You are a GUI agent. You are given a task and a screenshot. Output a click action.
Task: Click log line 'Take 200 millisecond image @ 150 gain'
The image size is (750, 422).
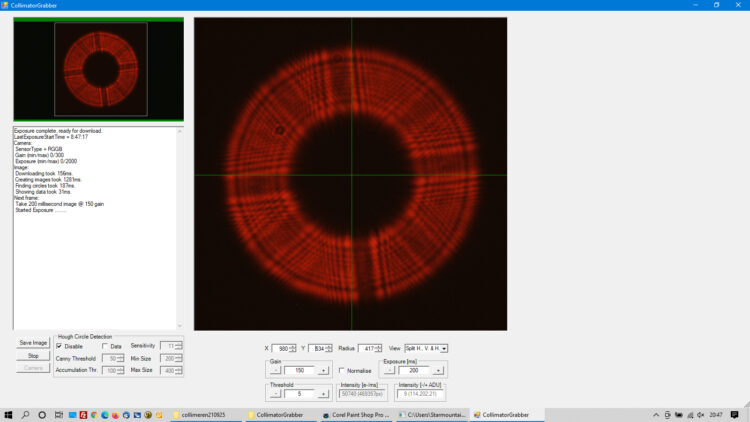tap(59, 204)
